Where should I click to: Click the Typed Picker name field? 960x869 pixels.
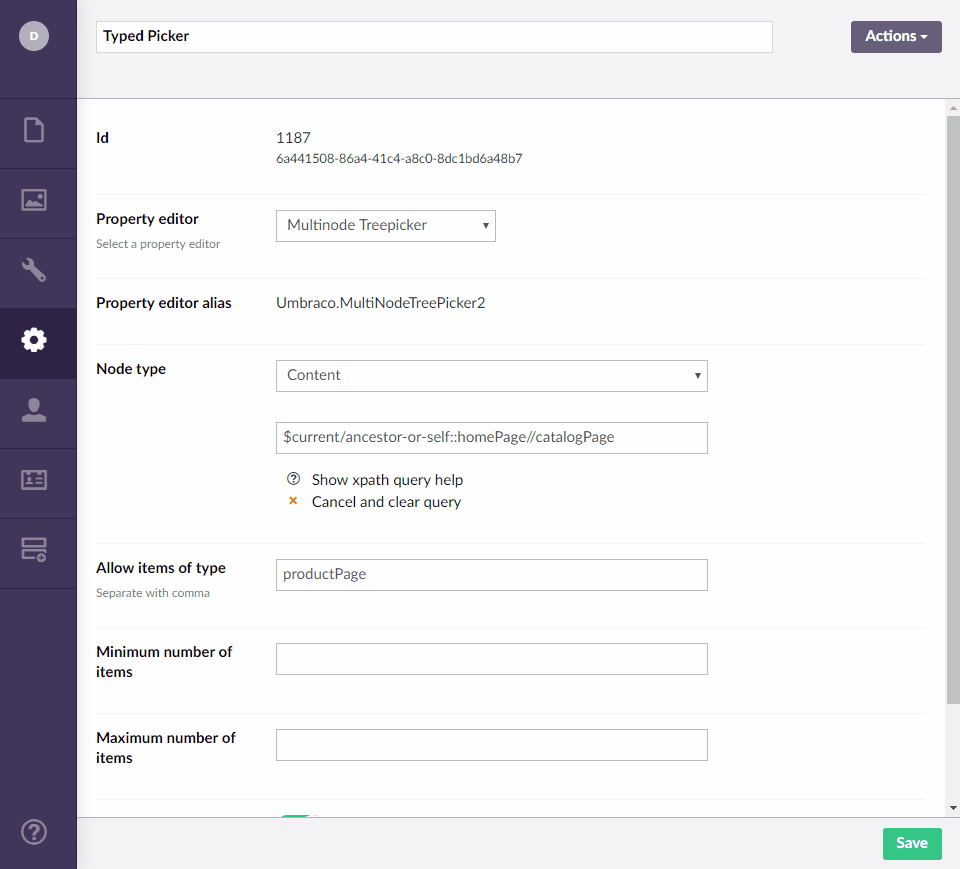pyautogui.click(x=434, y=37)
